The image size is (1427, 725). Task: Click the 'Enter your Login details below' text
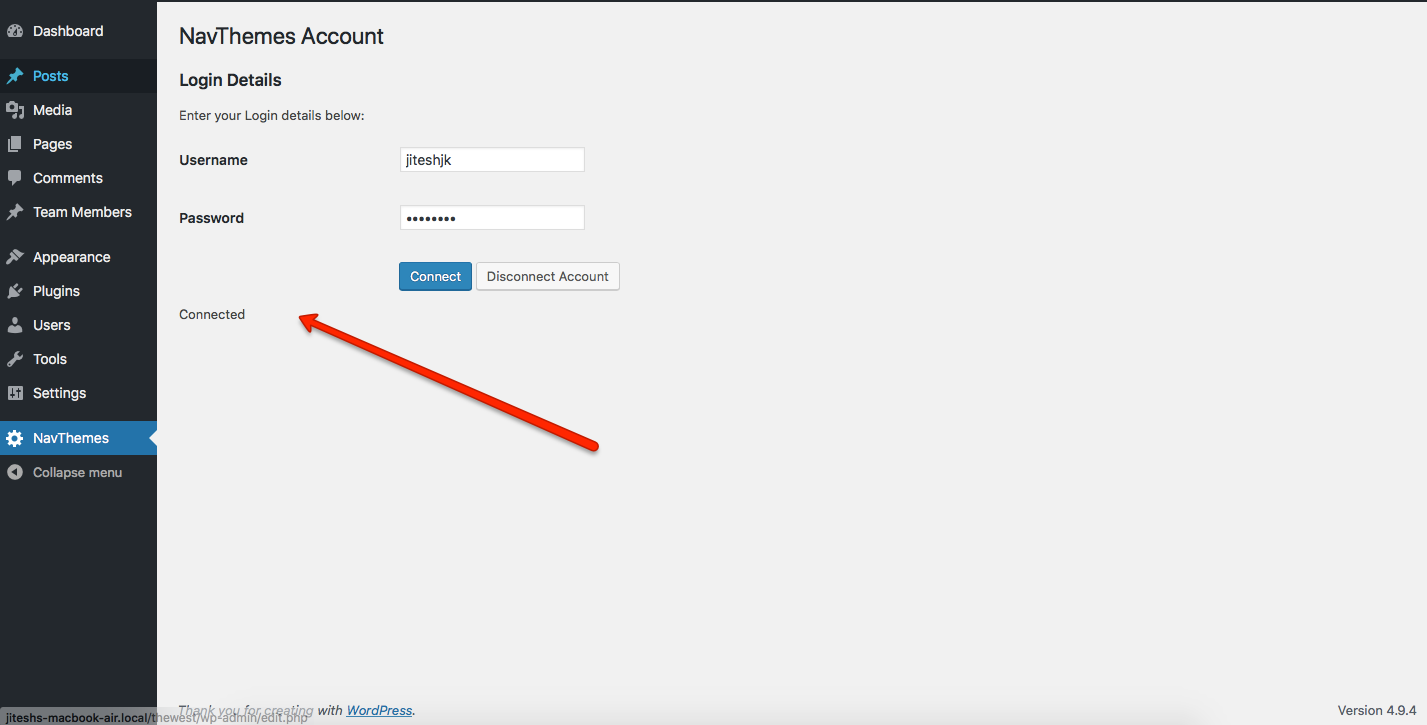[272, 115]
